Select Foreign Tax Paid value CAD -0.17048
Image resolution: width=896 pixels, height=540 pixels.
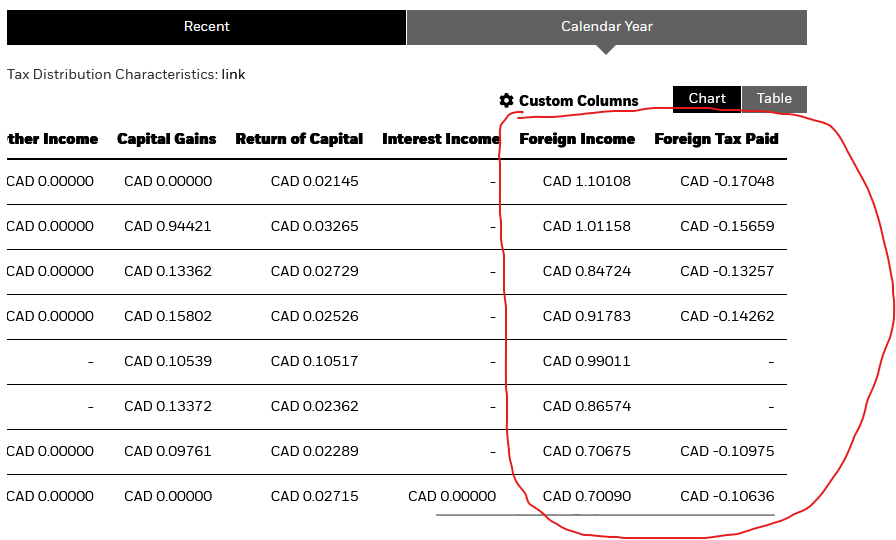click(727, 181)
